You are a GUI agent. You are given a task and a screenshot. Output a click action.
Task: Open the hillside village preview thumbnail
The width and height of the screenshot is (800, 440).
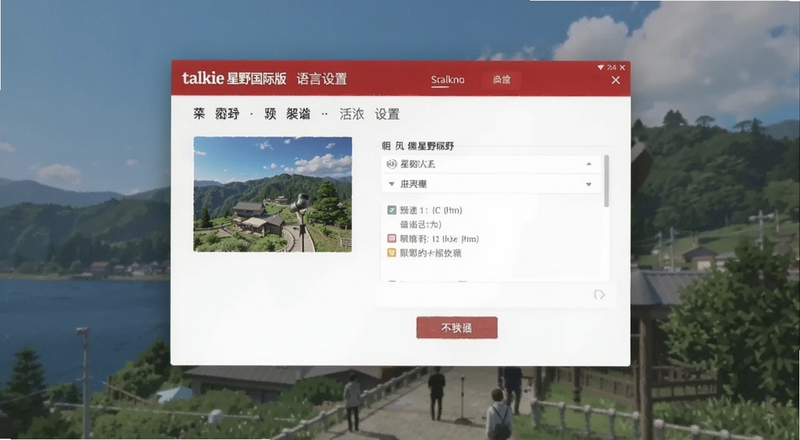click(272, 194)
